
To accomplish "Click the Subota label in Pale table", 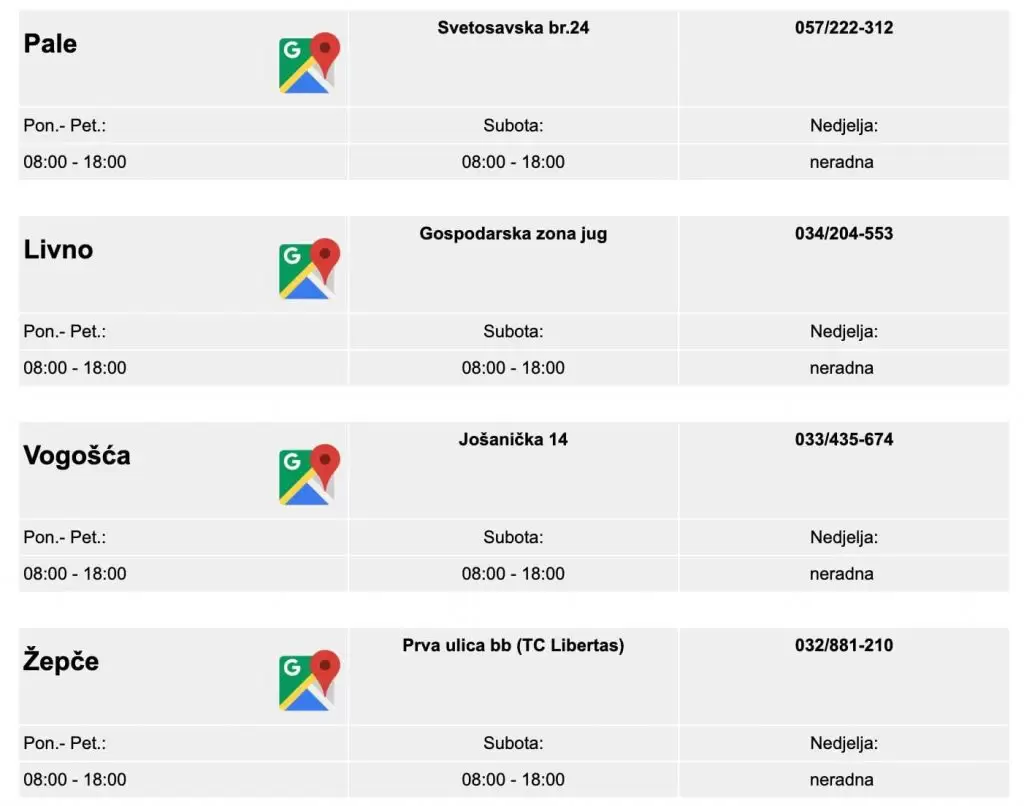I will point(513,126).
